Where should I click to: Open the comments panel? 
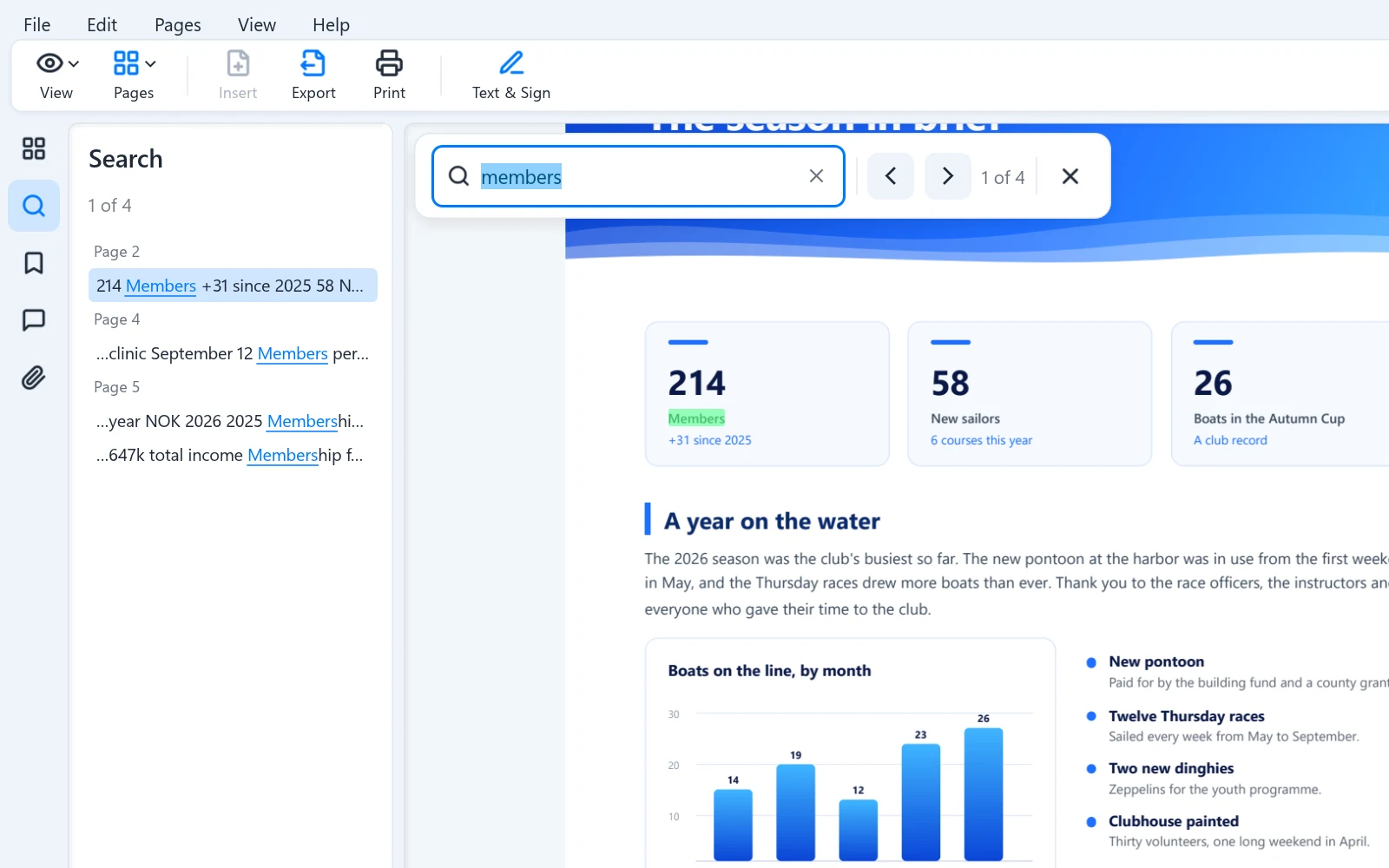[34, 320]
